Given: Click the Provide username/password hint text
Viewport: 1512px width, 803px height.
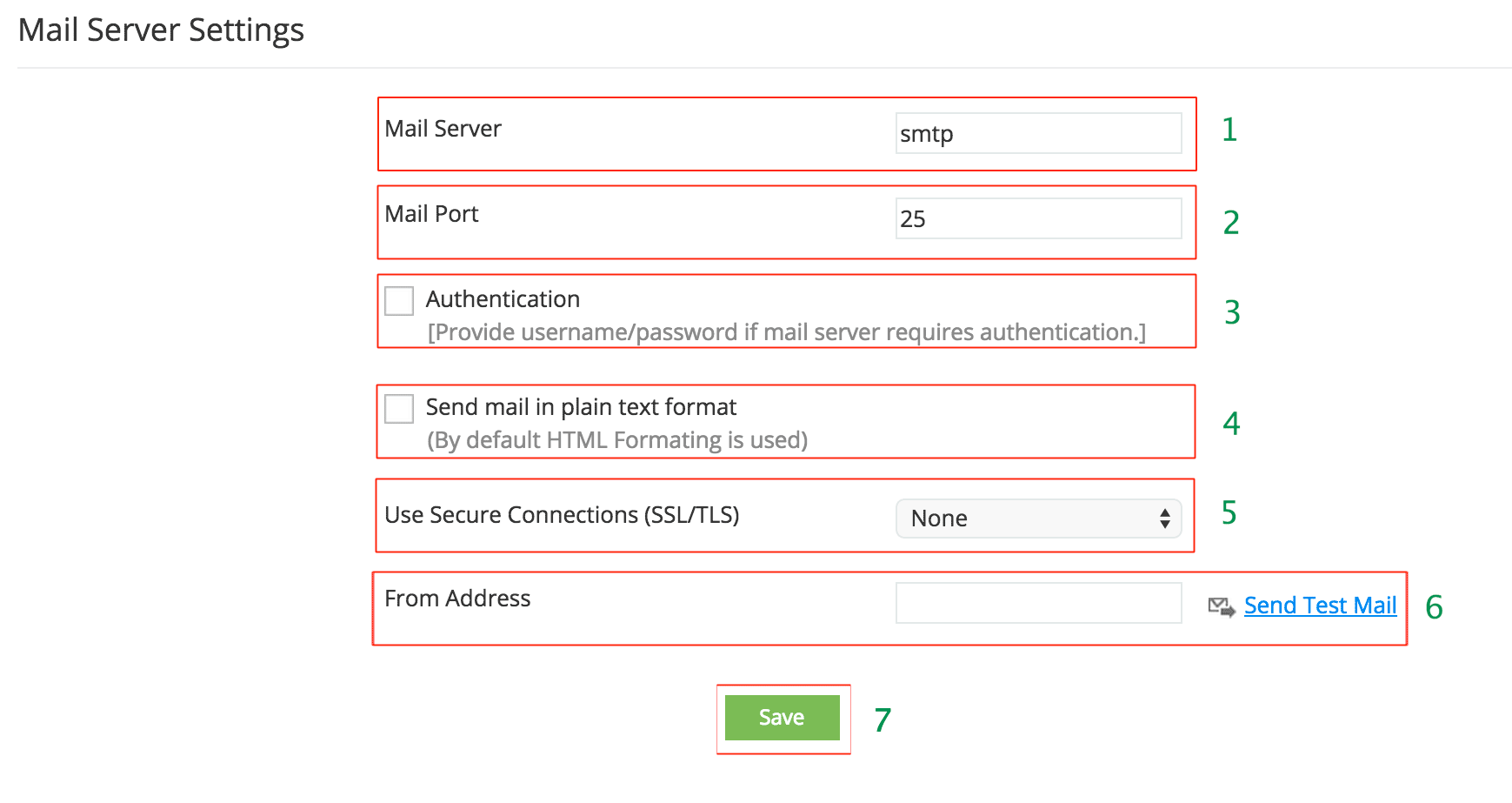Looking at the screenshot, I should pyautogui.click(x=786, y=332).
